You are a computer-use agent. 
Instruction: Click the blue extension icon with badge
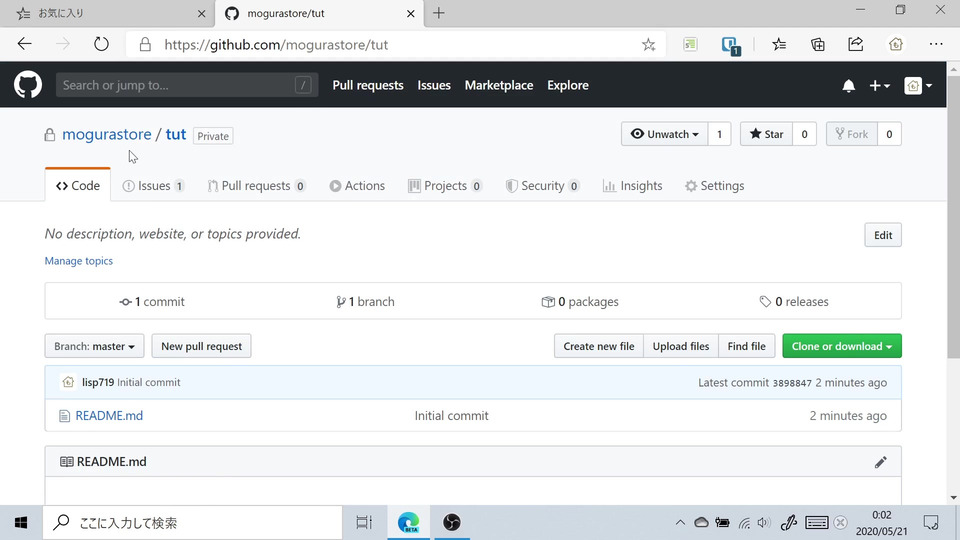[730, 45]
